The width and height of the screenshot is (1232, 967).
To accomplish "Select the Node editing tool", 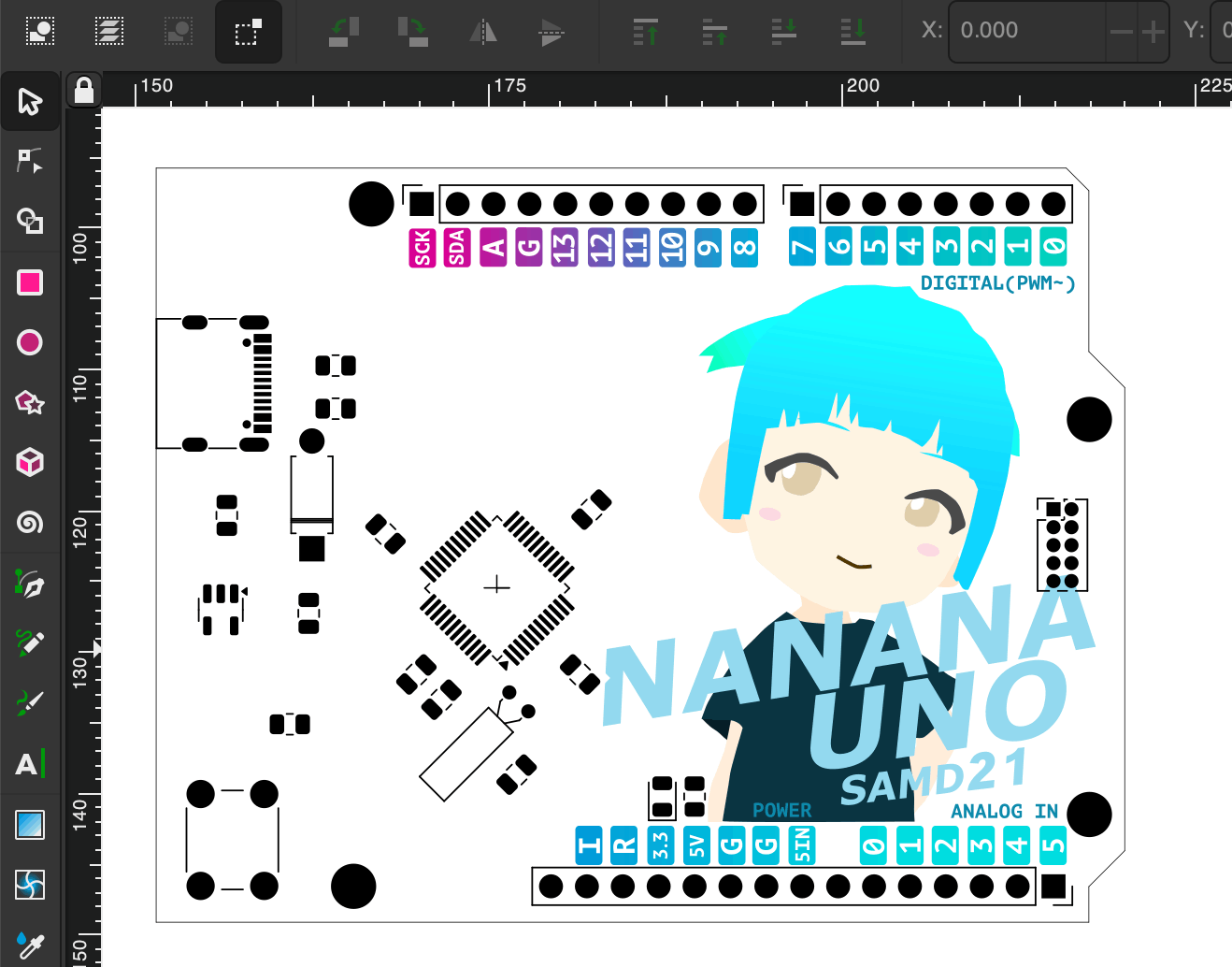I will click(x=30, y=161).
